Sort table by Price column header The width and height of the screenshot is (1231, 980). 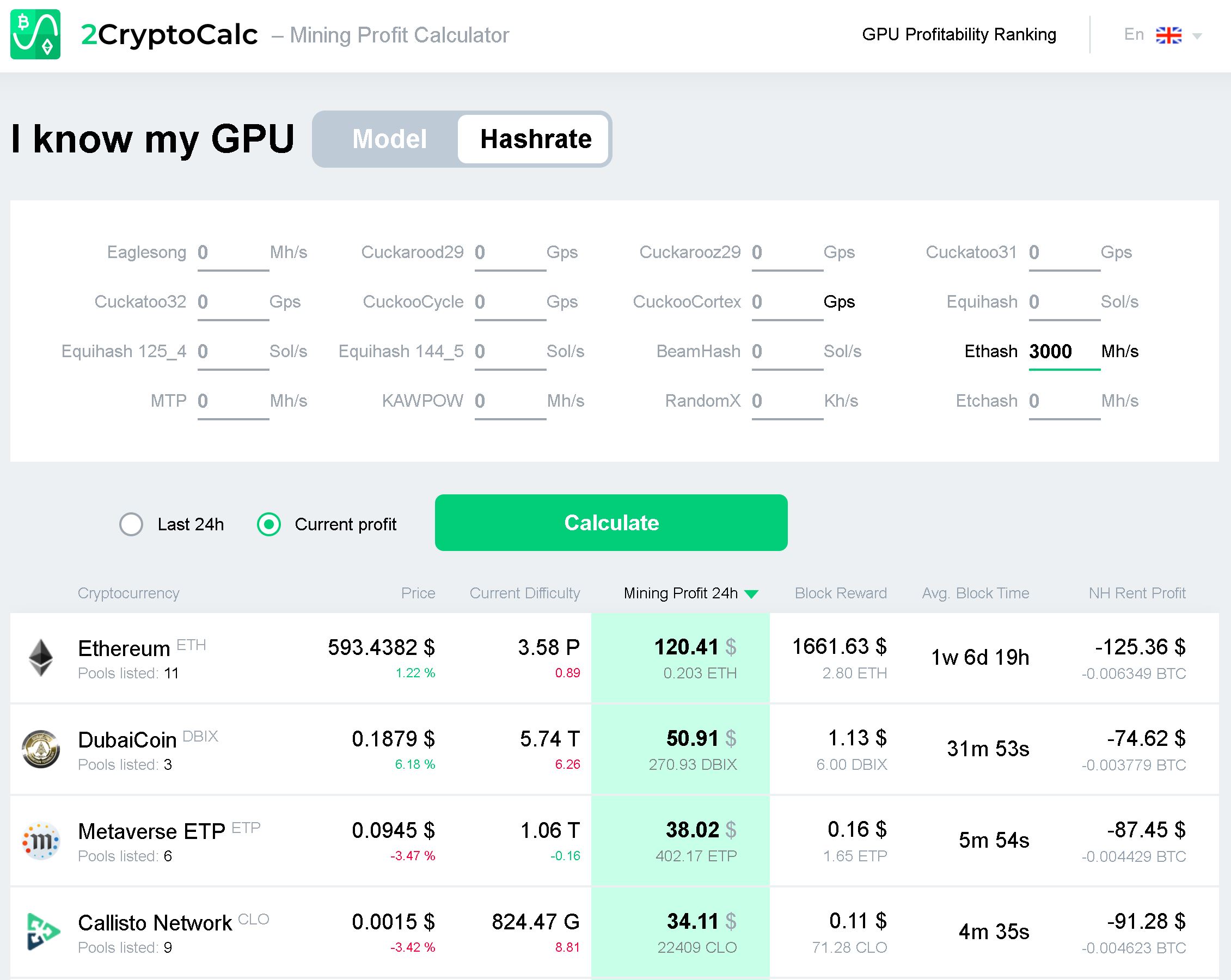[x=418, y=593]
